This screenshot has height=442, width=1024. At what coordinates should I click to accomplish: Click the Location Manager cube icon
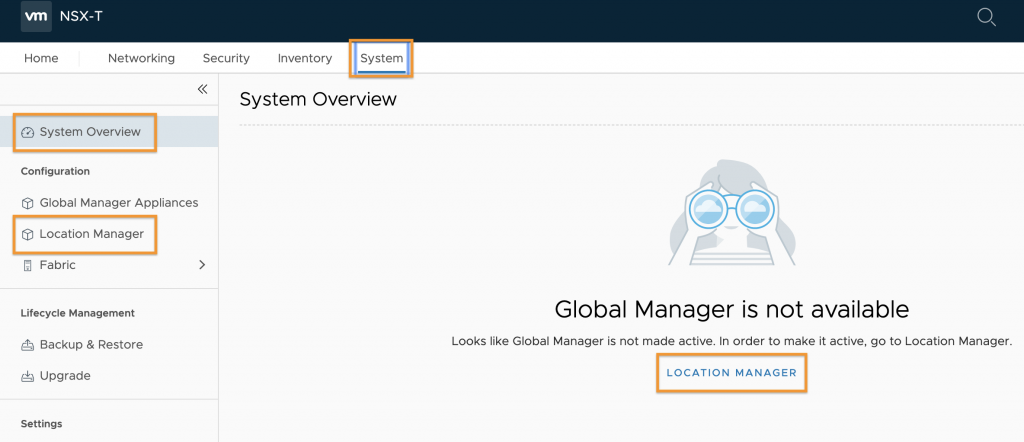(x=27, y=234)
